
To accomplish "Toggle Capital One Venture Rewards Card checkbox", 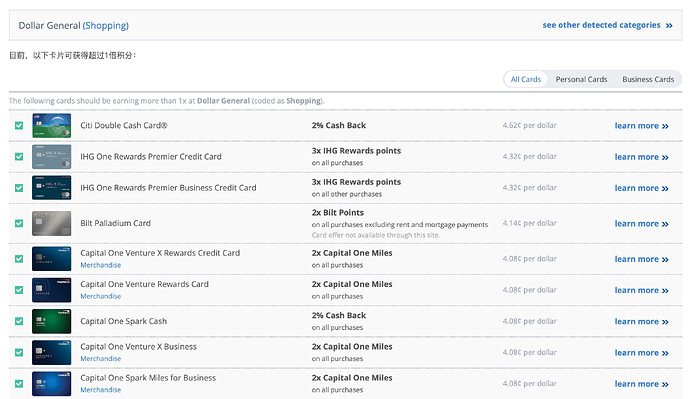I will (x=19, y=290).
